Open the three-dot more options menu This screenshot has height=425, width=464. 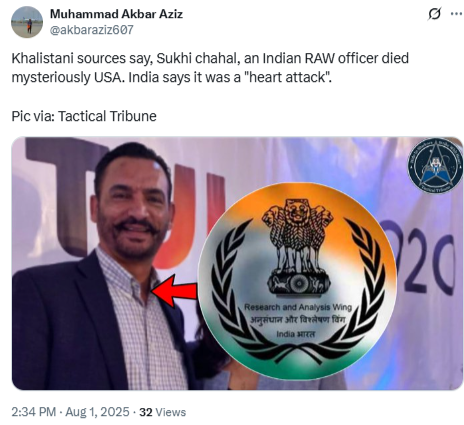pyautogui.click(x=456, y=14)
